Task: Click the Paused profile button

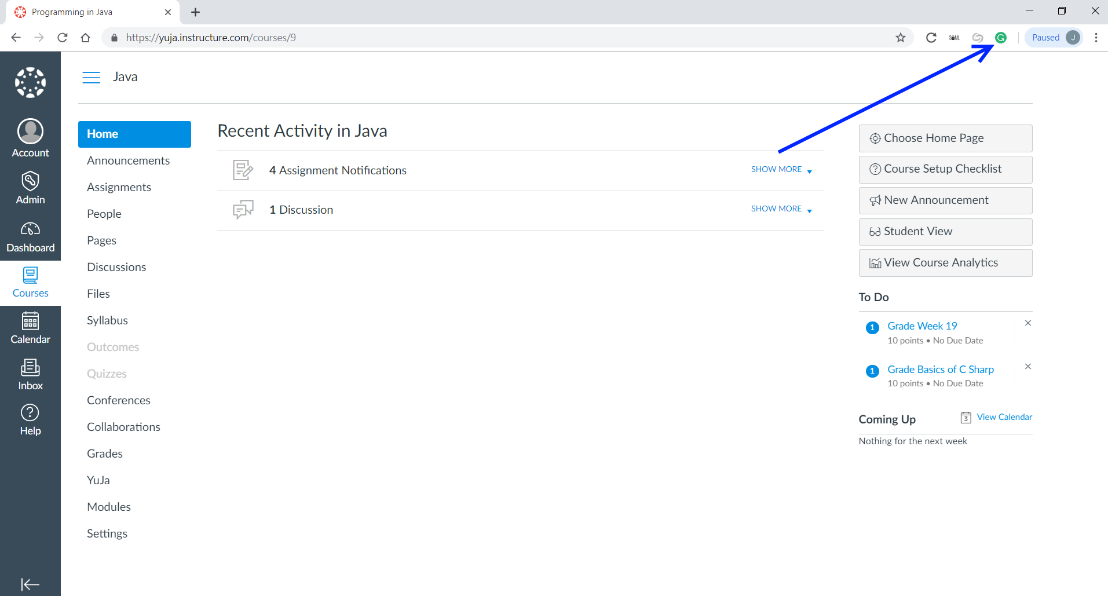Action: point(1054,37)
